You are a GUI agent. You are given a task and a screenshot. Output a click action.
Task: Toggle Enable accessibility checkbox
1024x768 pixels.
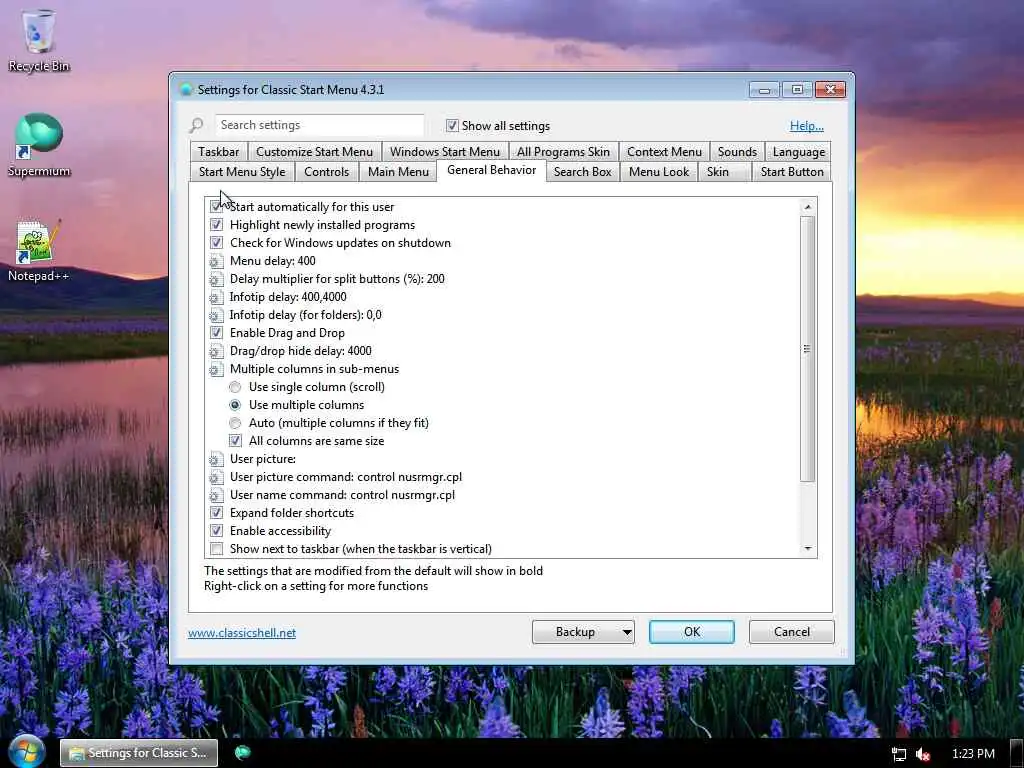[x=216, y=531]
